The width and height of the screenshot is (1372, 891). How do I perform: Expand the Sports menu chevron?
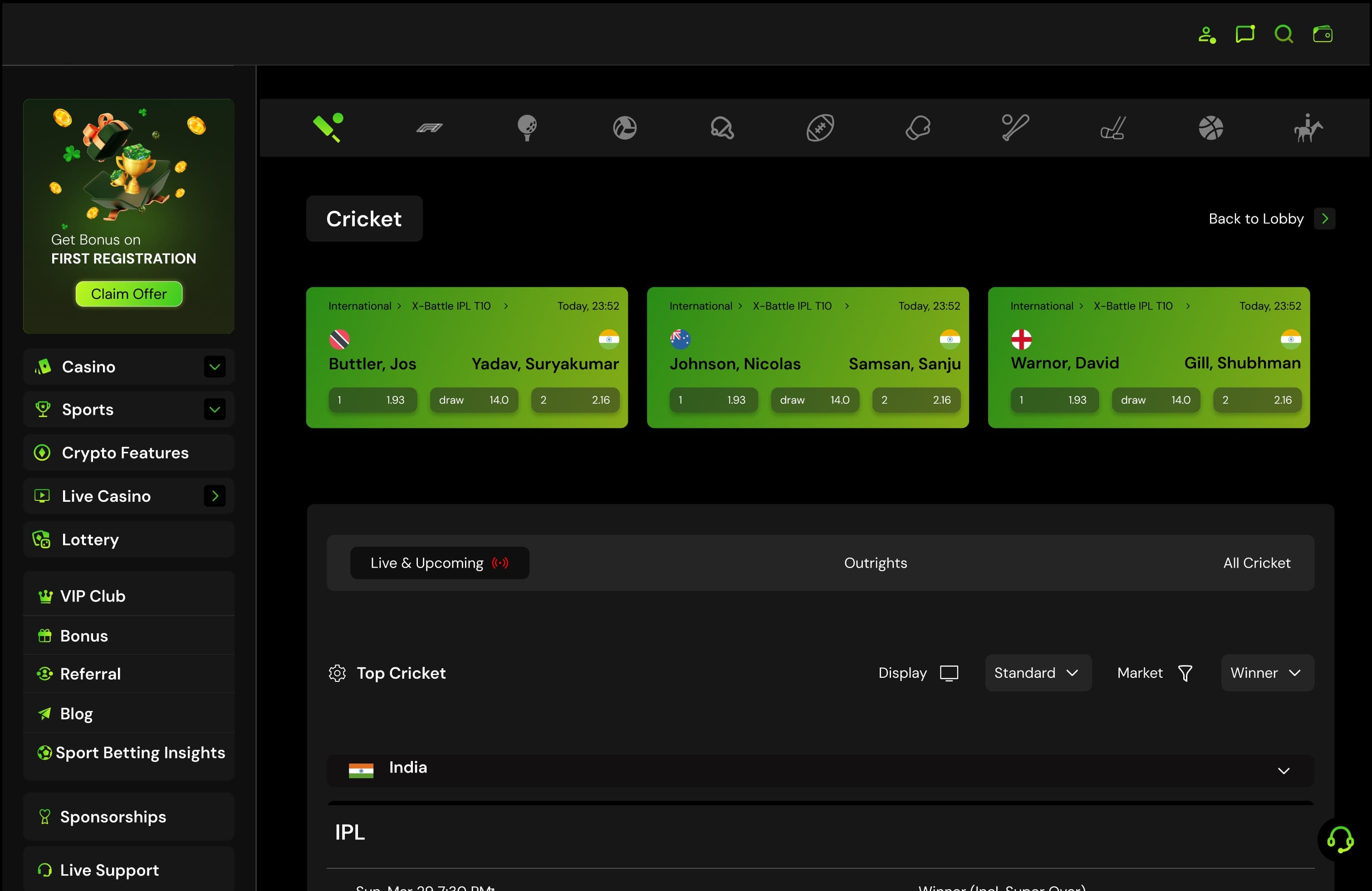pos(215,409)
